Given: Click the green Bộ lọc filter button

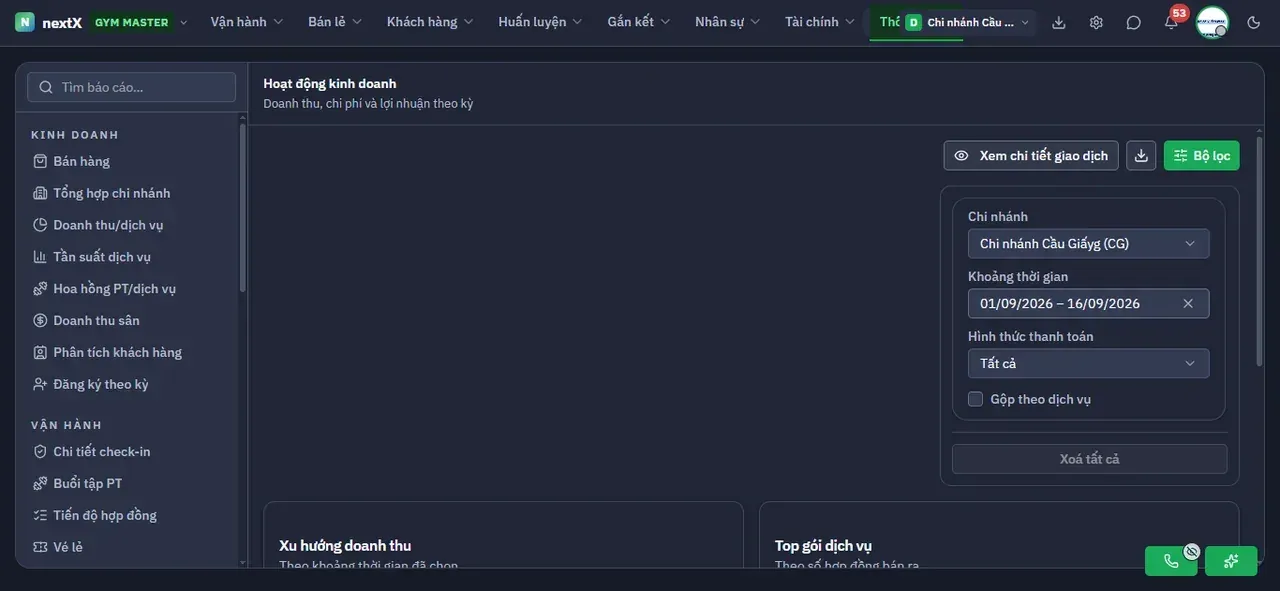Looking at the screenshot, I should tap(1202, 155).
